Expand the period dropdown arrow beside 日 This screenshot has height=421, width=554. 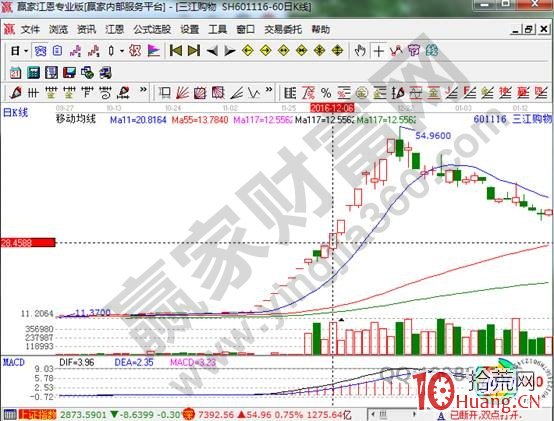click(26, 51)
